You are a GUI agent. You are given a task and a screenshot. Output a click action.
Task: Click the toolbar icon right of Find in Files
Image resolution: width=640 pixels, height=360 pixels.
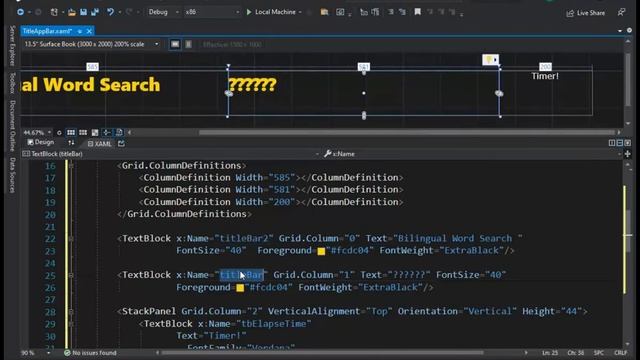click(x=340, y=12)
